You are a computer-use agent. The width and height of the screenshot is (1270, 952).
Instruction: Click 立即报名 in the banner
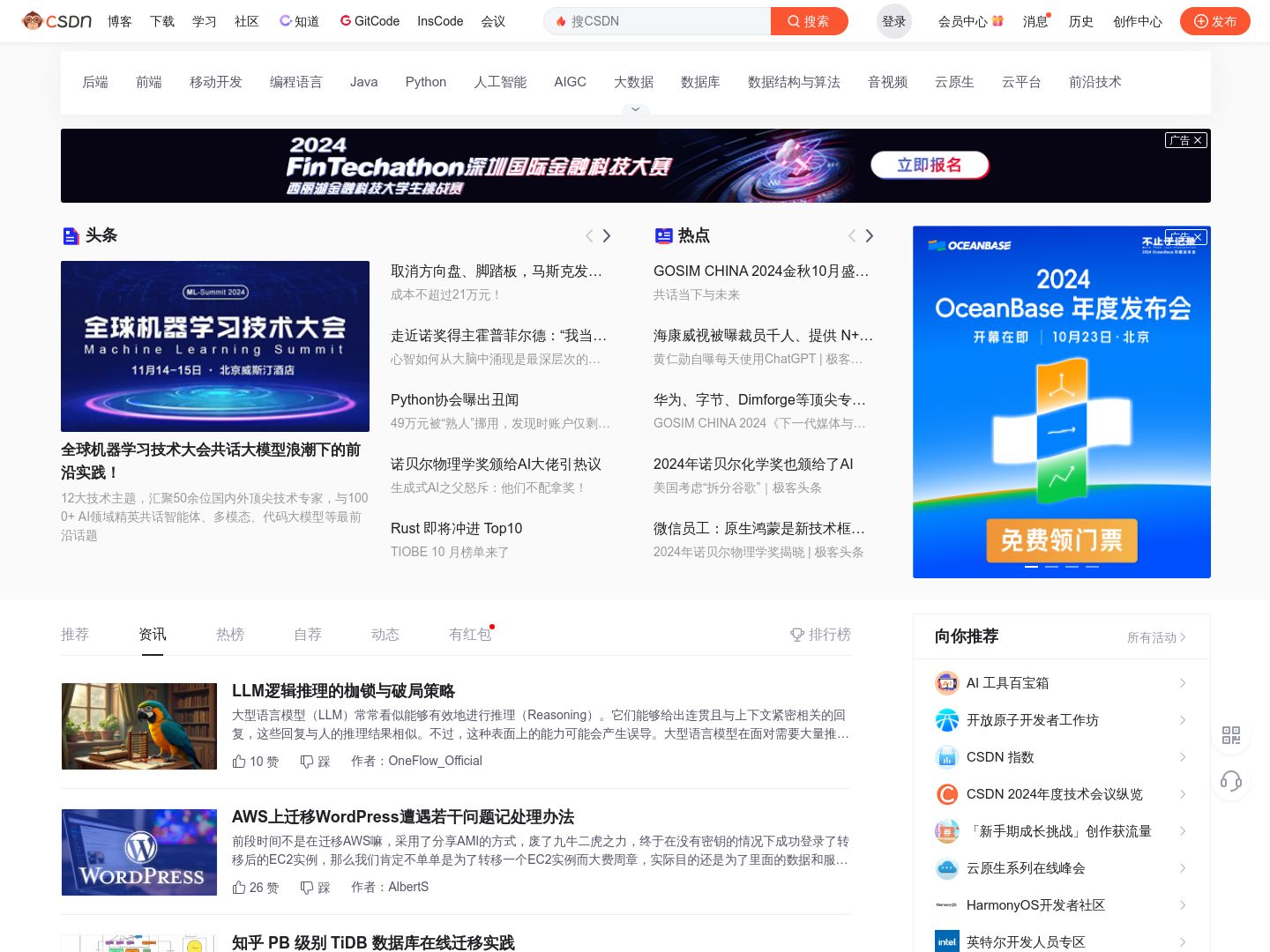point(930,165)
